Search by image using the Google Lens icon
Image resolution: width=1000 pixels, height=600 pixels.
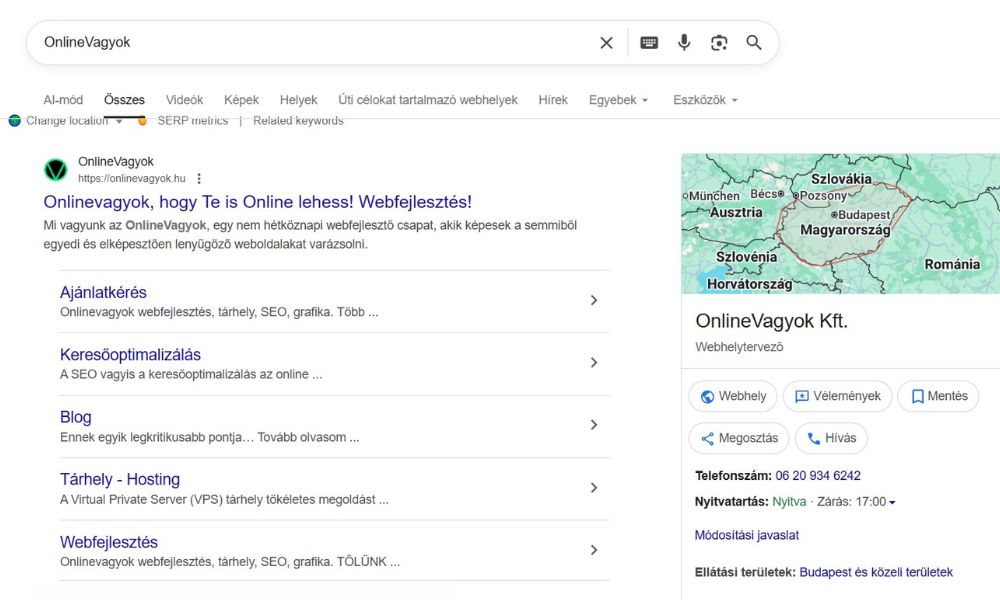[719, 42]
